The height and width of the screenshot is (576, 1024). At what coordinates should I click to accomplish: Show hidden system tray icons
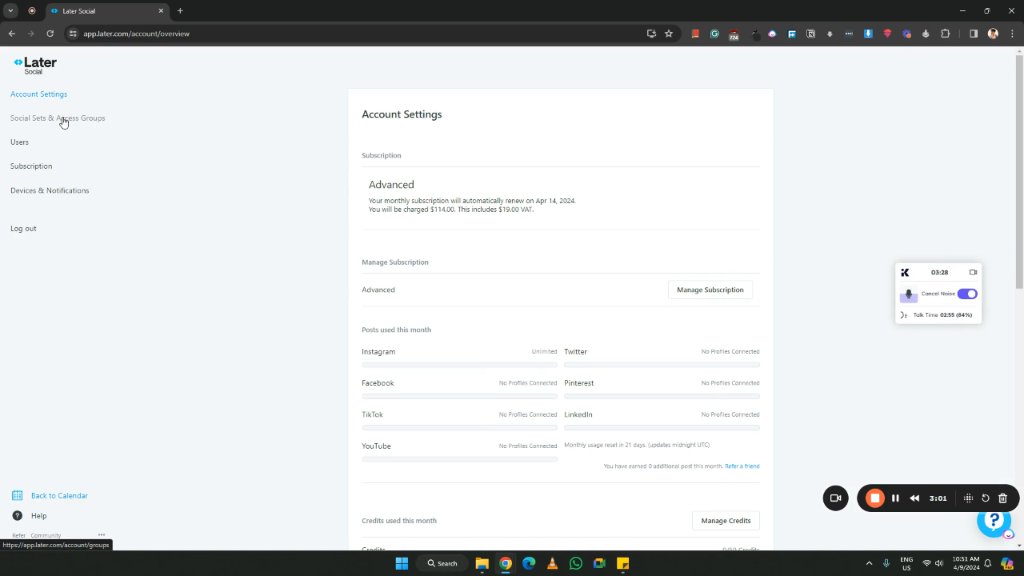(869, 564)
